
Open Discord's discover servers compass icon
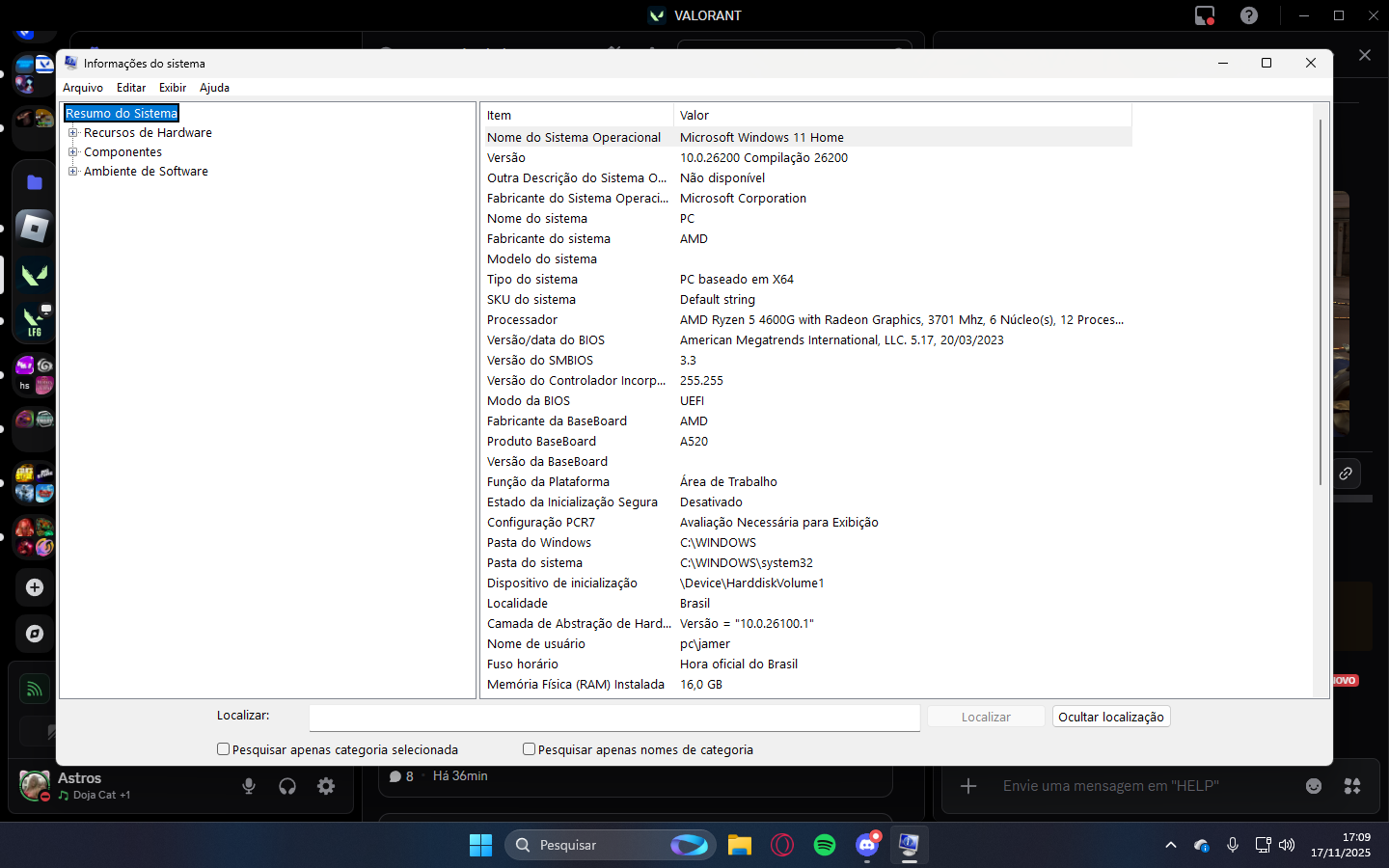click(35, 634)
